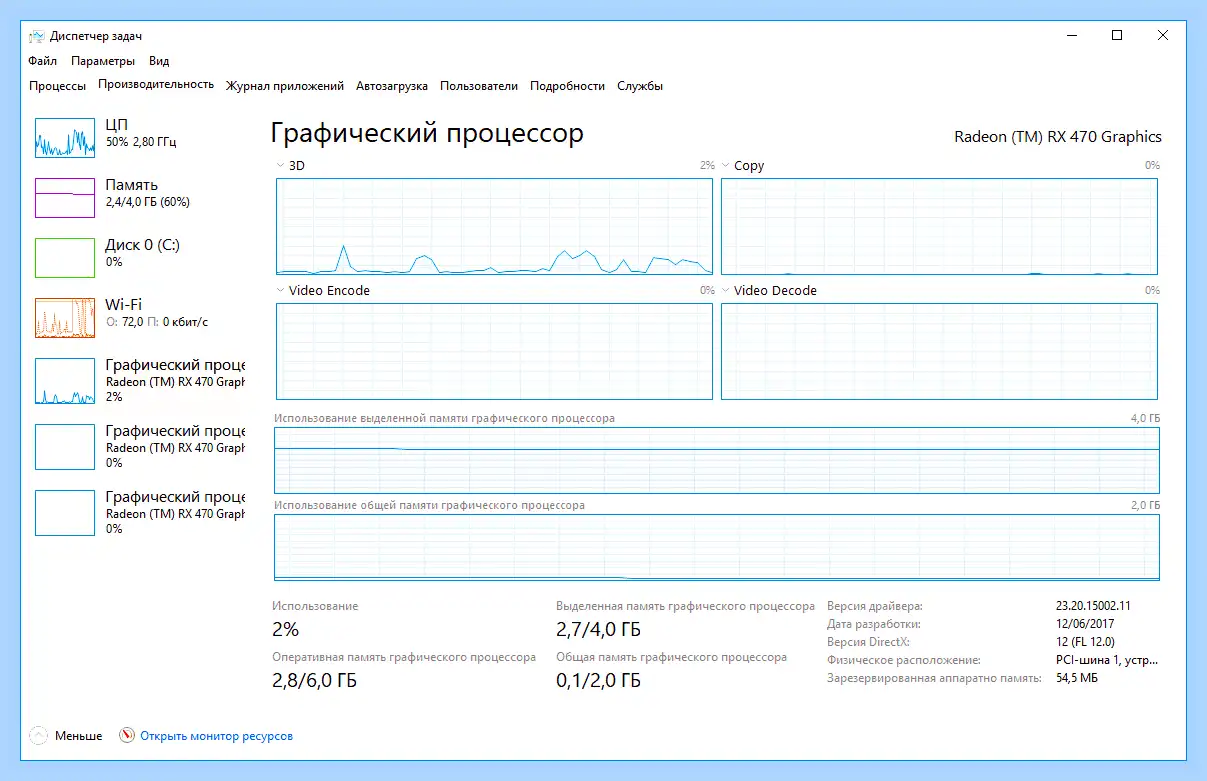
Task: Open the 3D engine graph dropdown
Action: coord(280,166)
